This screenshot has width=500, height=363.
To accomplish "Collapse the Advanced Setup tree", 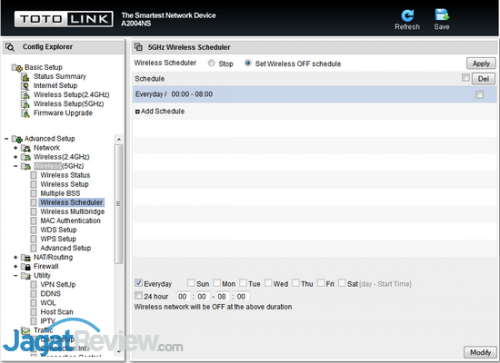I will click(6, 139).
